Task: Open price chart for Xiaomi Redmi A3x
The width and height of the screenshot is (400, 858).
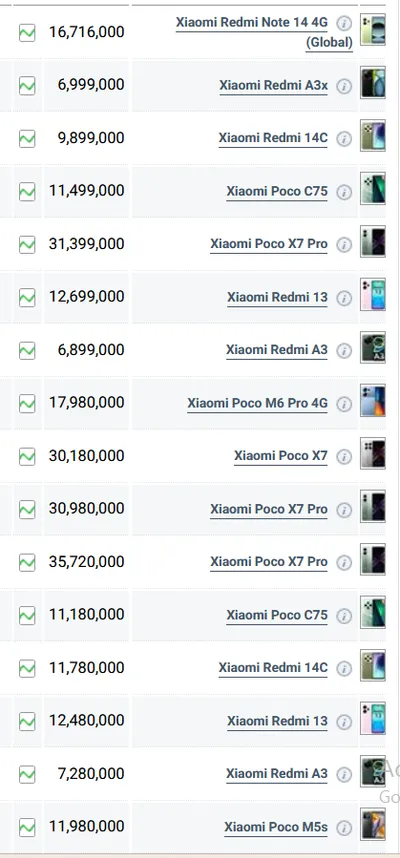Action: [x=27, y=85]
